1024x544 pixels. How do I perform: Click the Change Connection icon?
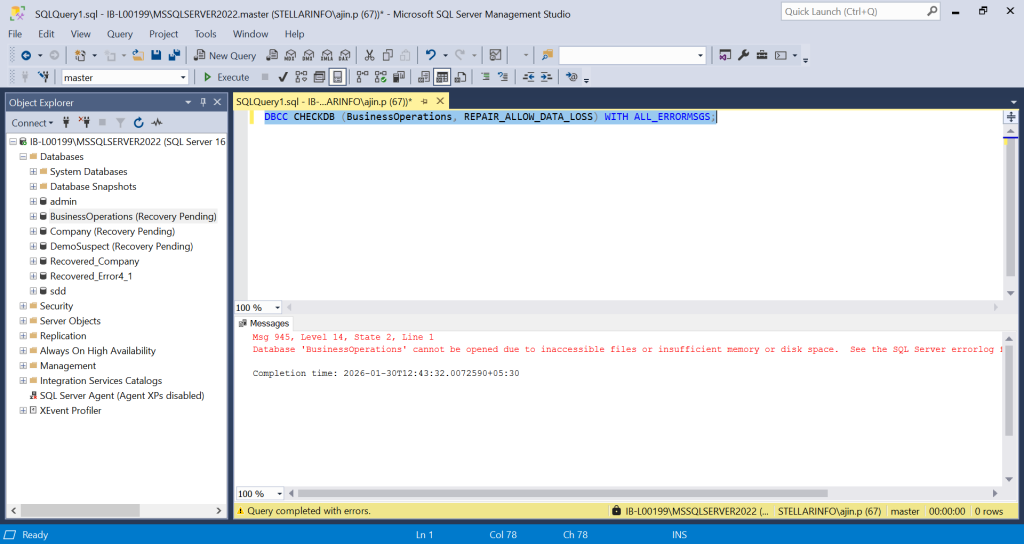[x=43, y=77]
